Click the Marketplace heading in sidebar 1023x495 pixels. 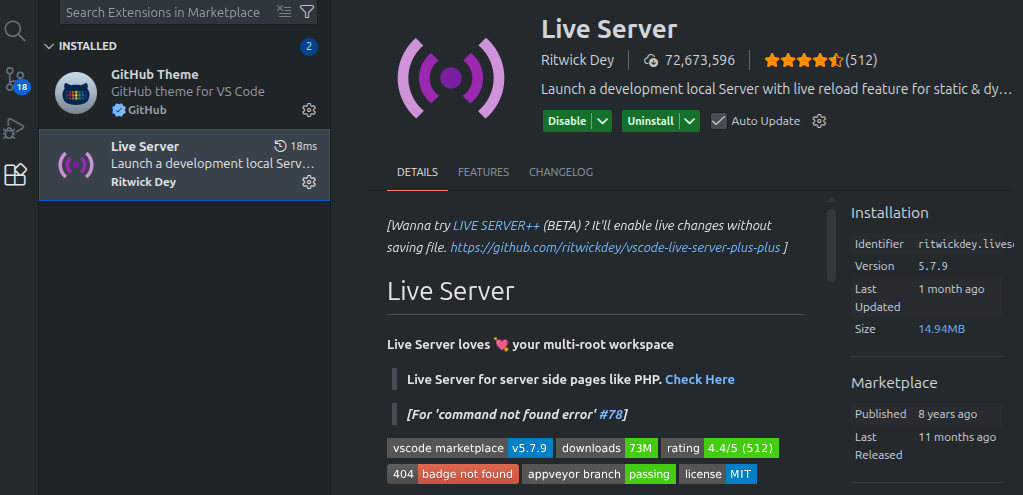[x=894, y=383]
